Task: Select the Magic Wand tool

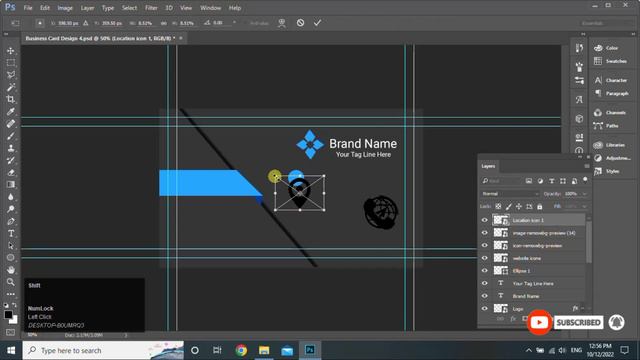Action: coord(11,87)
